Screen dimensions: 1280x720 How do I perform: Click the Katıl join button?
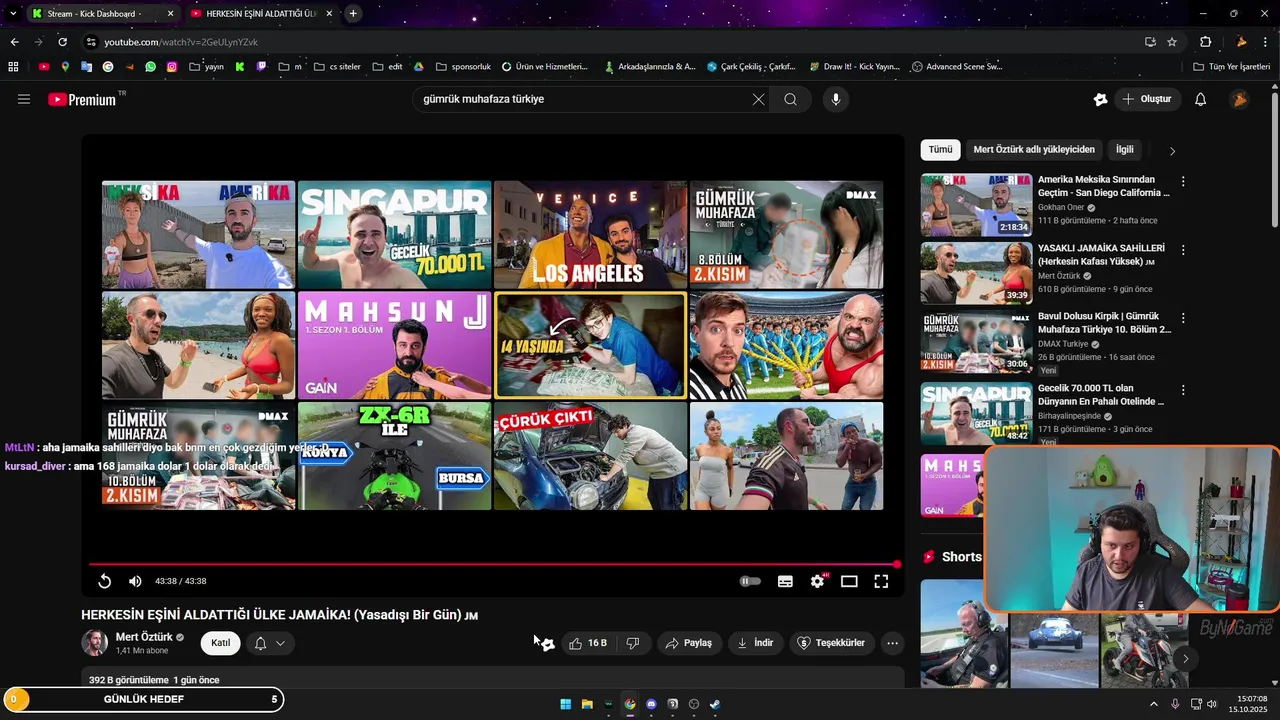tap(221, 643)
